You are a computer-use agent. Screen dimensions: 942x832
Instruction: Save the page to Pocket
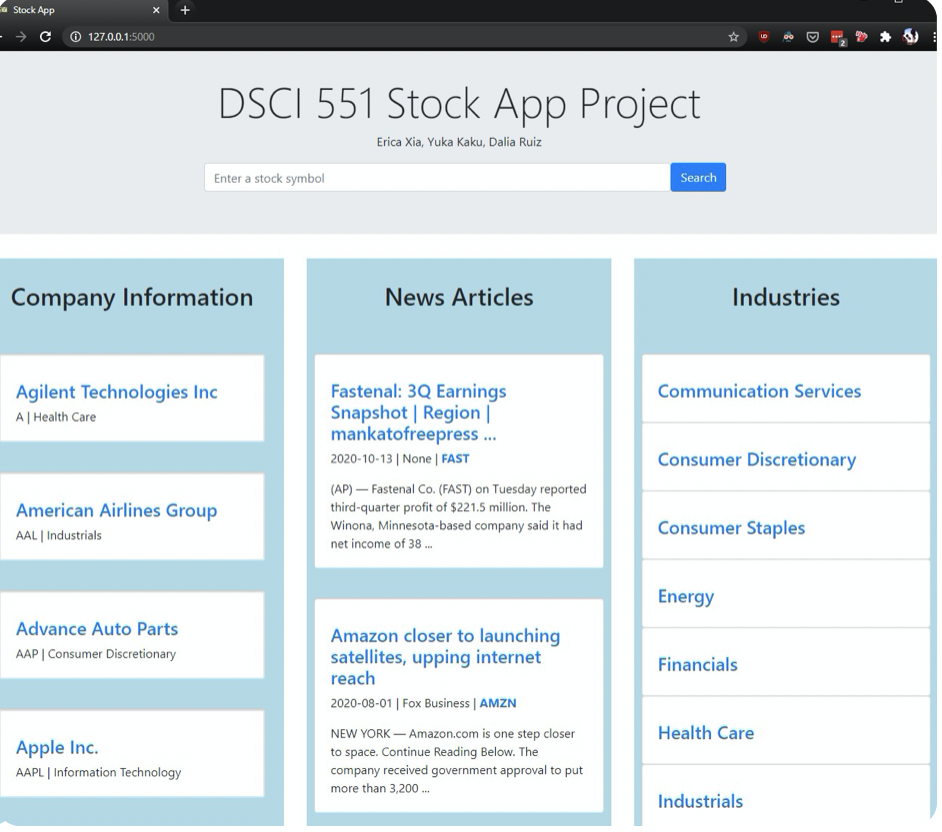click(813, 36)
